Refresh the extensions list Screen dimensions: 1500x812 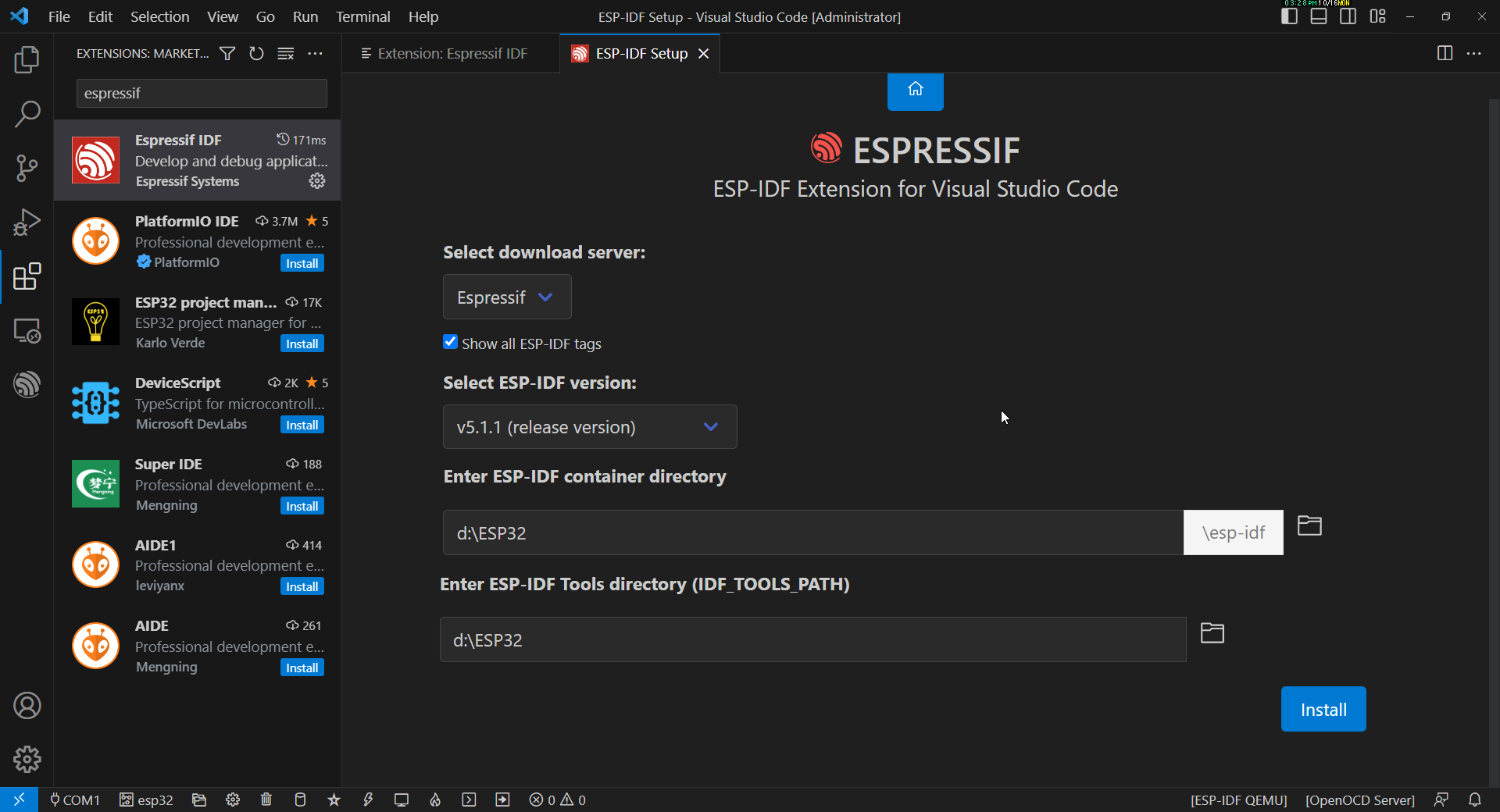tap(256, 53)
